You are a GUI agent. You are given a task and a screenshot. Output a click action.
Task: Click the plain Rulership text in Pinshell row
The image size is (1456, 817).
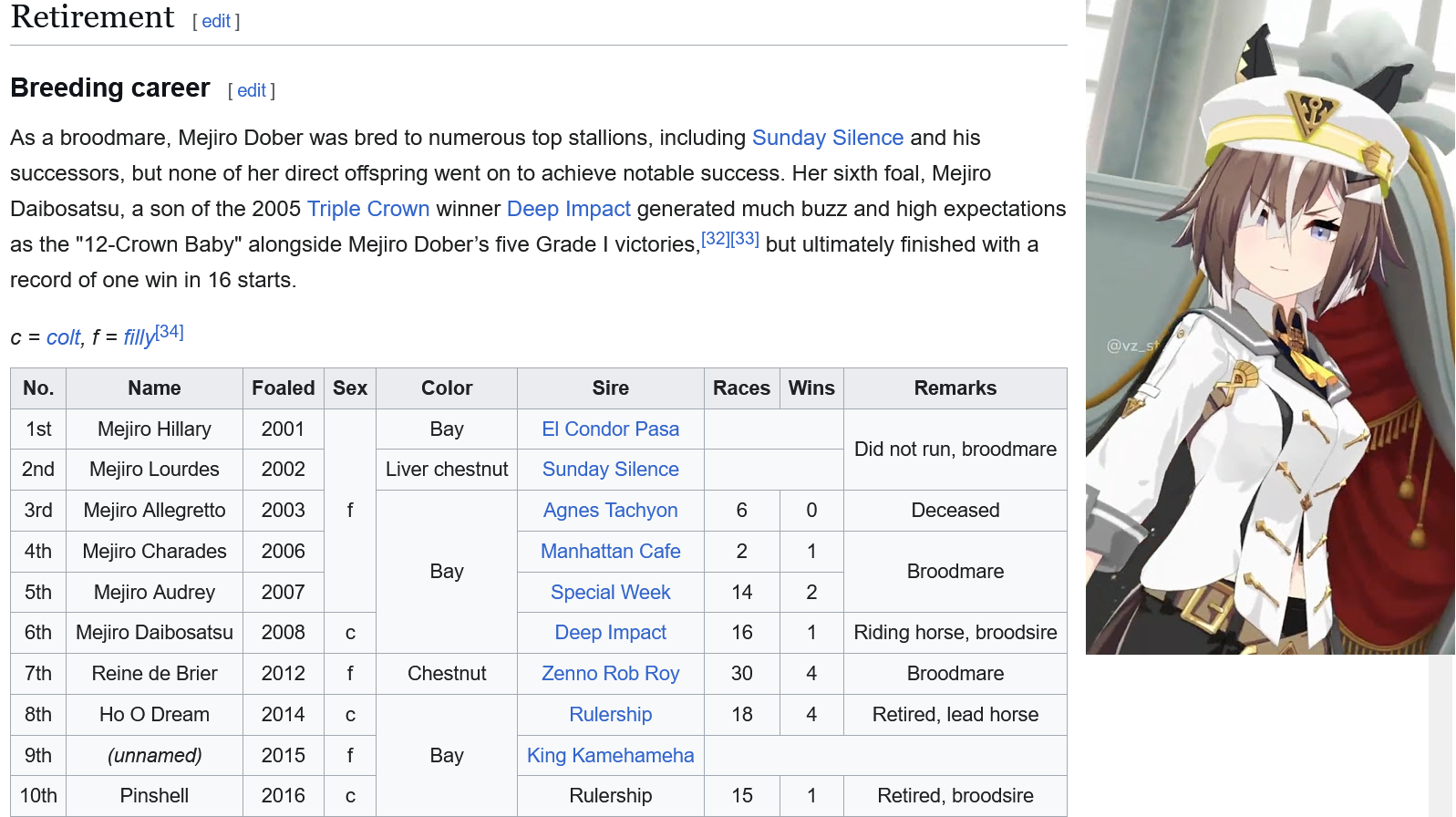click(x=611, y=796)
